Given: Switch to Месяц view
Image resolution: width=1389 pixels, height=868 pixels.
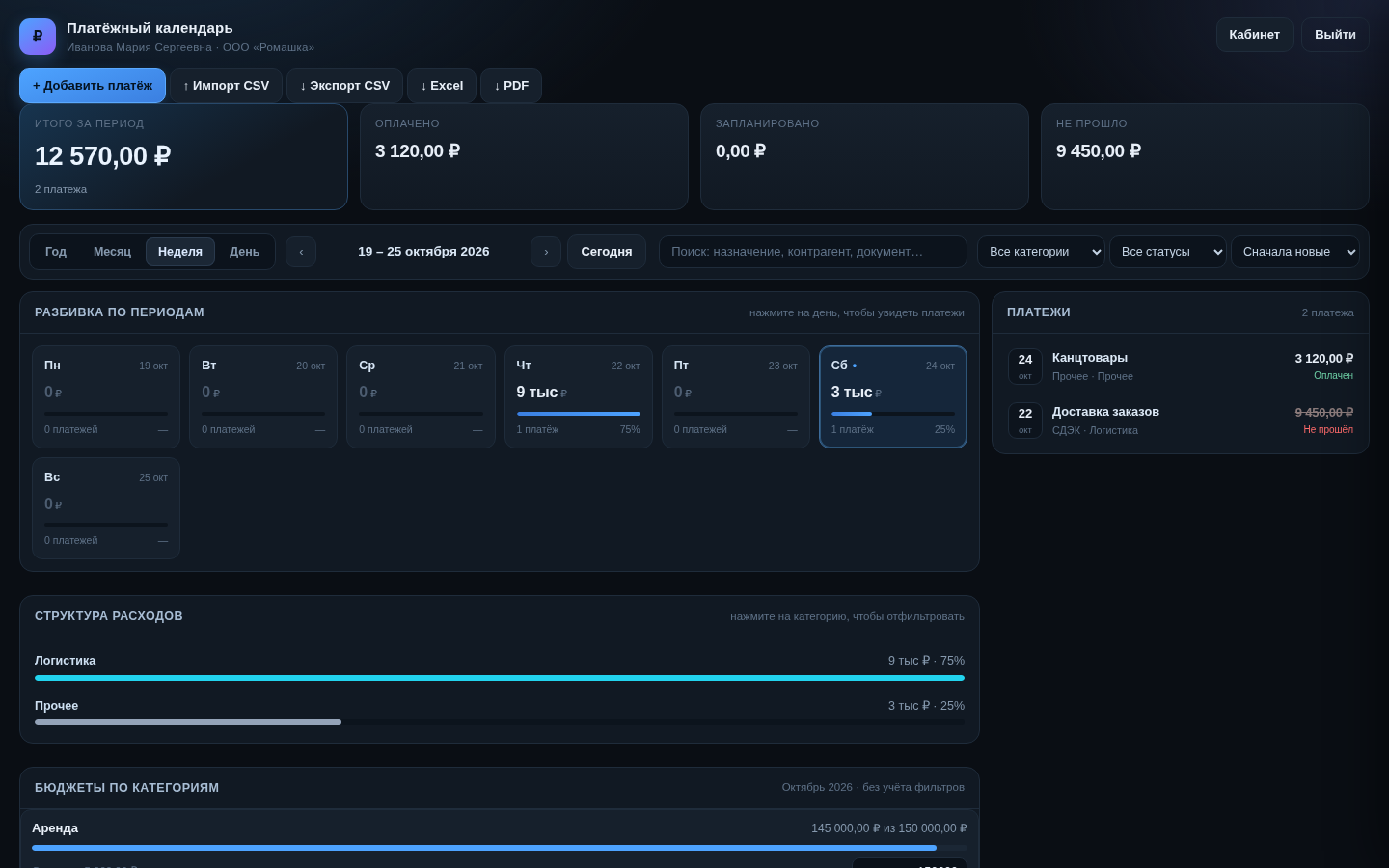Looking at the screenshot, I should (112, 252).
